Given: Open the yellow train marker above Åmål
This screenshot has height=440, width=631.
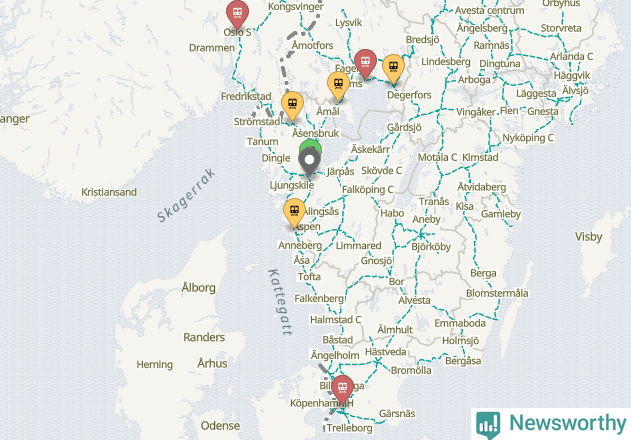Looking at the screenshot, I should [x=338, y=85].
